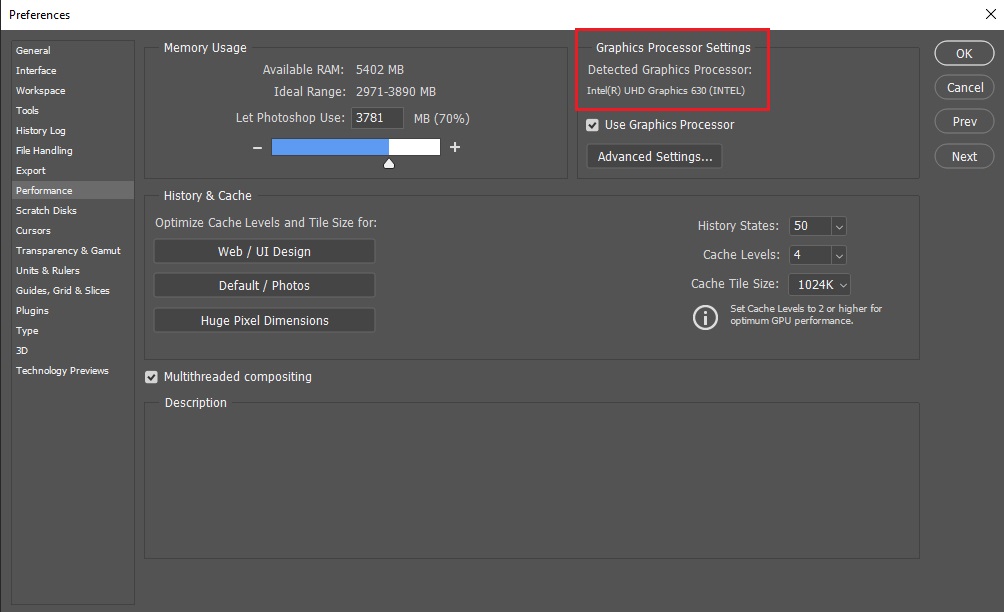This screenshot has height=612, width=1004.
Task: Switch to the Scratch Disks preferences
Action: (x=45, y=210)
